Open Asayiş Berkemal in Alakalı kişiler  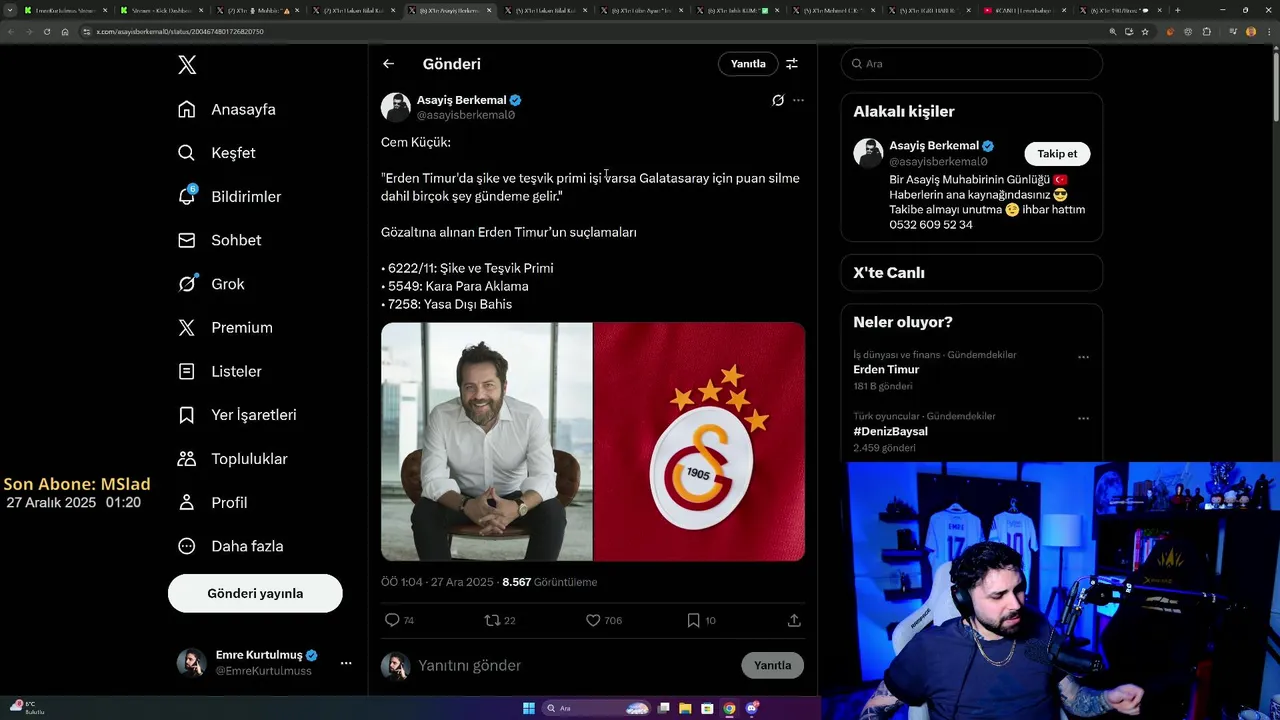point(934,146)
